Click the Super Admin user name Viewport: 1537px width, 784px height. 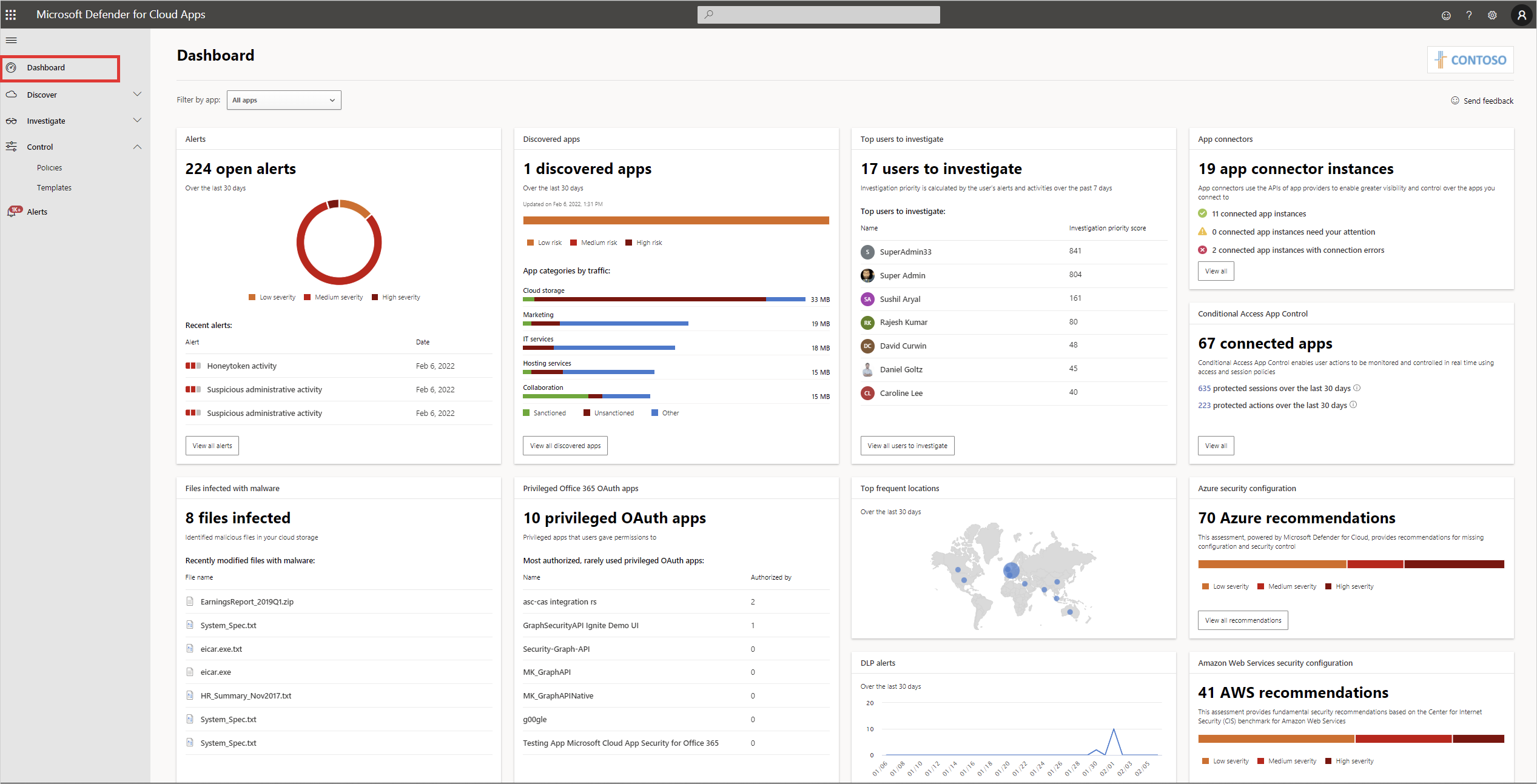click(x=903, y=276)
